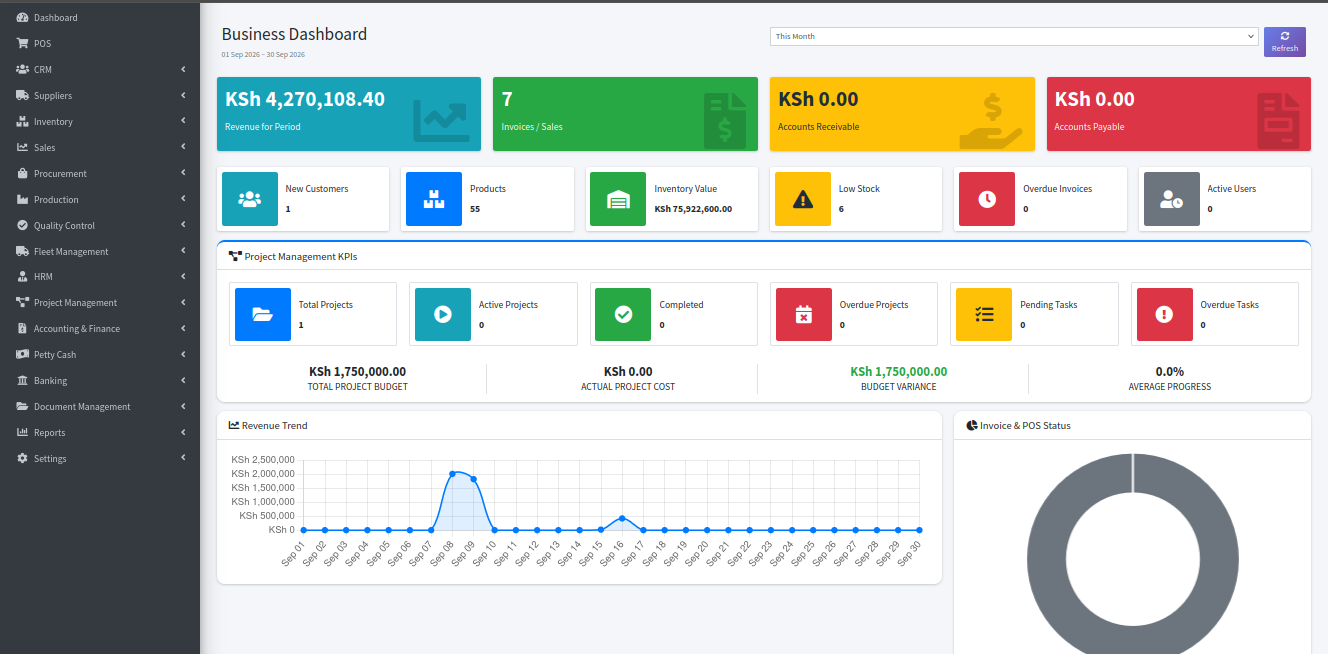The height and width of the screenshot is (654, 1328).
Task: Click the green Inventory Value warehouse icon
Action: [618, 199]
